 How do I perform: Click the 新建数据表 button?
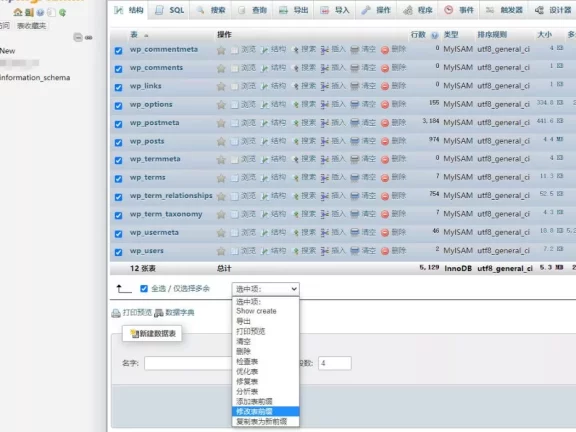pos(152,334)
